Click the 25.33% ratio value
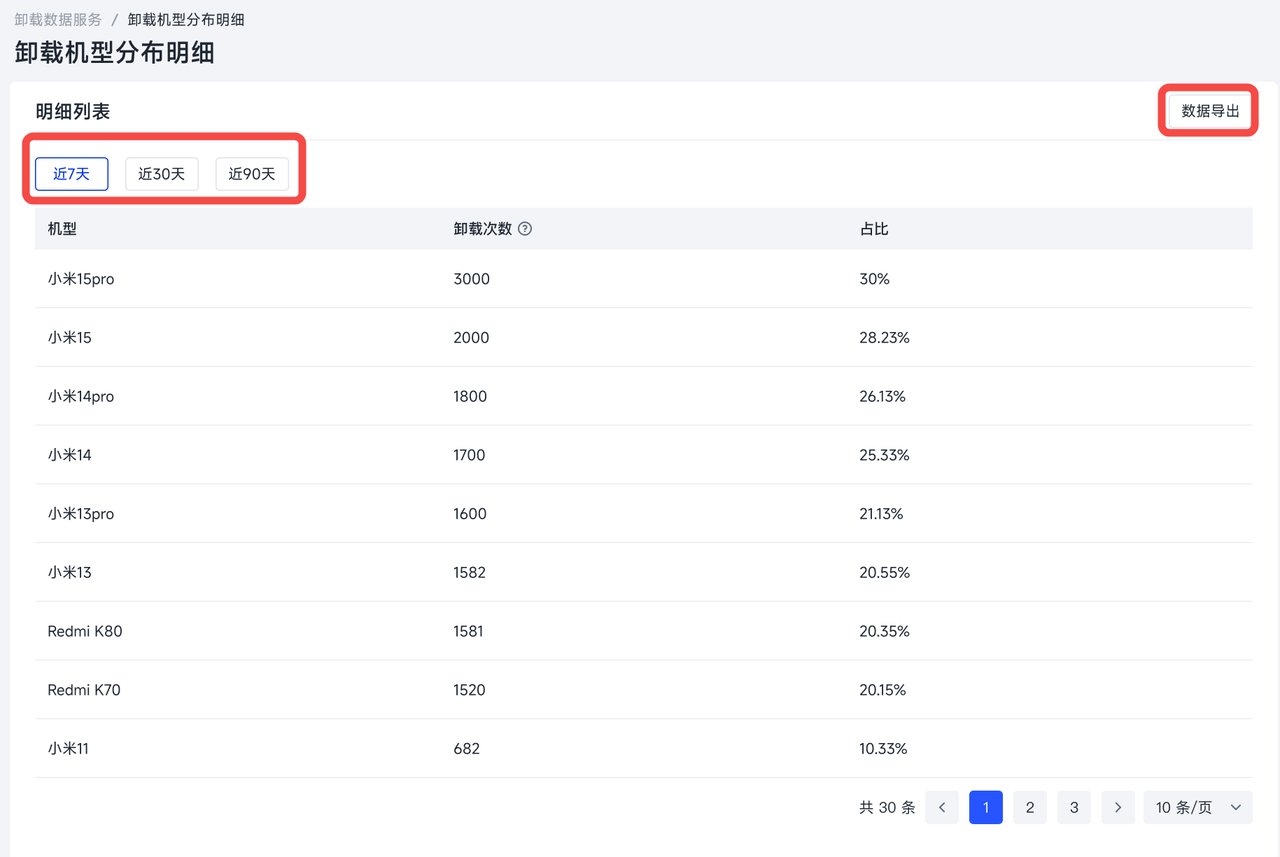This screenshot has width=1280, height=857. (x=885, y=455)
